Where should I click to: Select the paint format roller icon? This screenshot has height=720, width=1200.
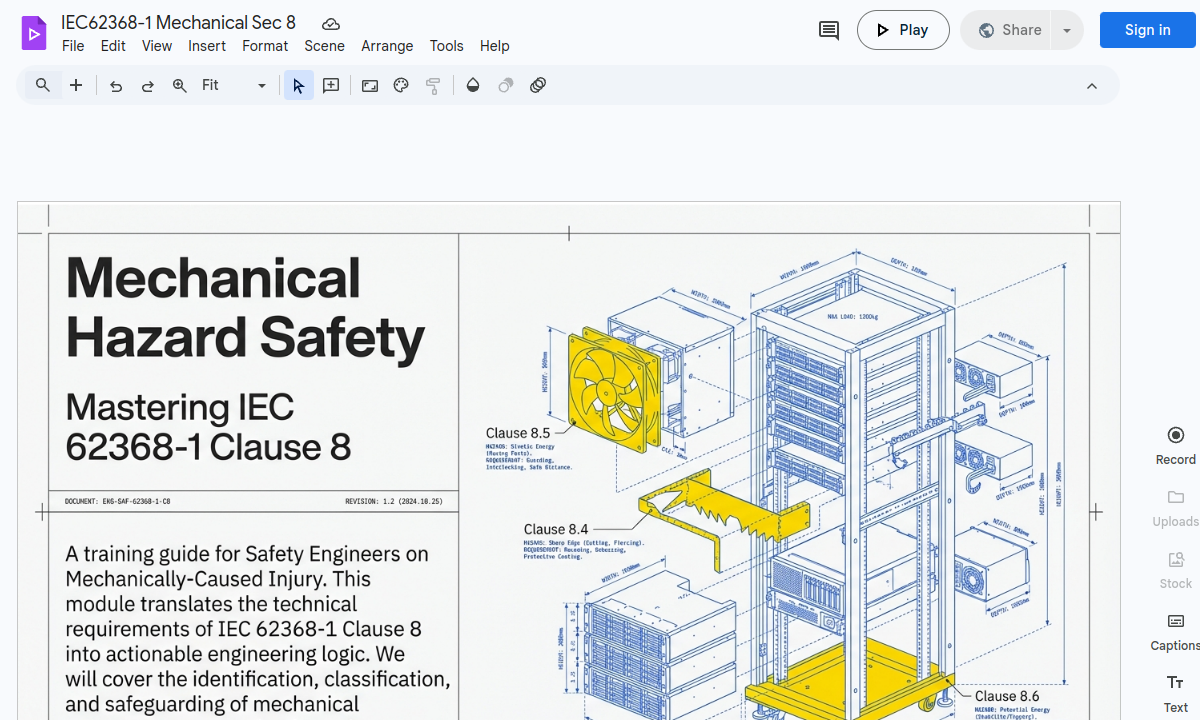(433, 85)
